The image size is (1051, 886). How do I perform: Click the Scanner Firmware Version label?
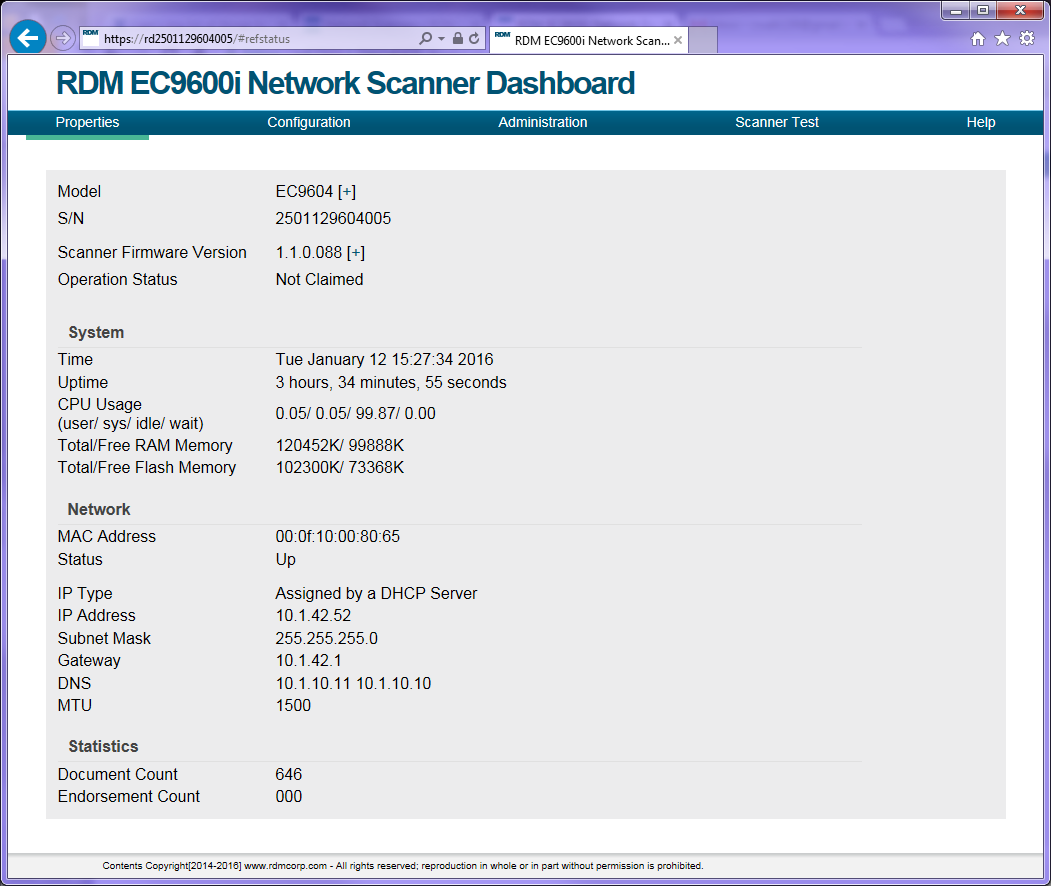point(152,253)
